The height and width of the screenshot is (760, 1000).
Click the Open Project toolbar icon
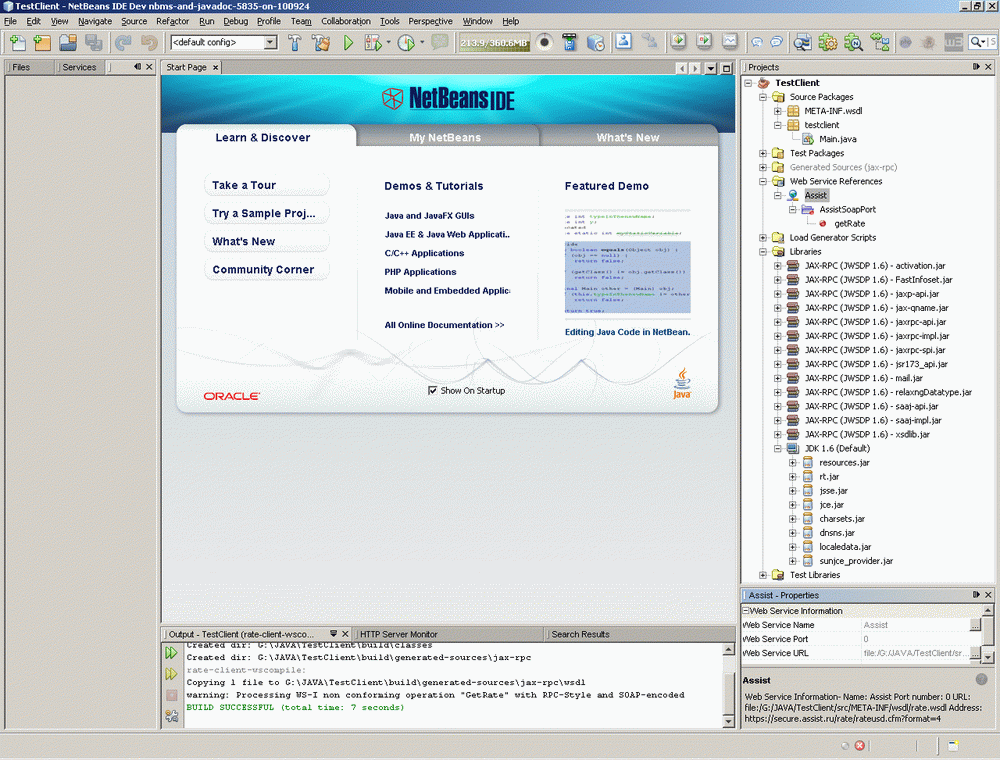click(68, 43)
